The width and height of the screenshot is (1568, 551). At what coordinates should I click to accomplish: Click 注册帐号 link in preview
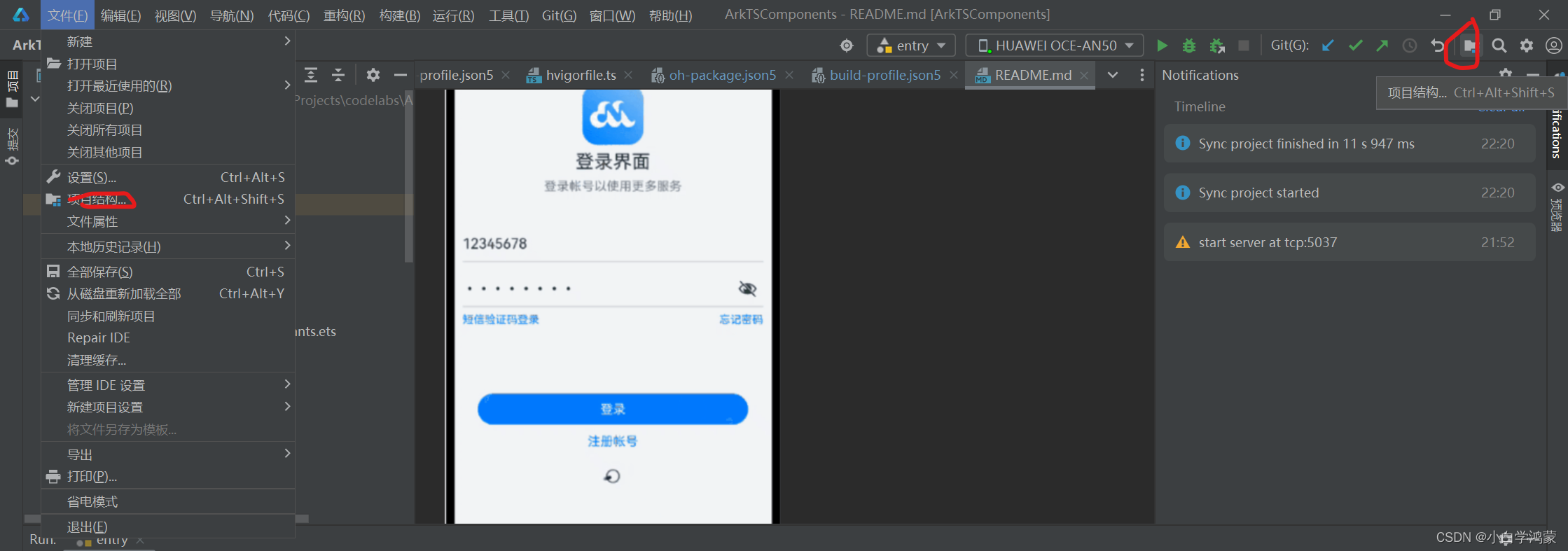click(613, 441)
